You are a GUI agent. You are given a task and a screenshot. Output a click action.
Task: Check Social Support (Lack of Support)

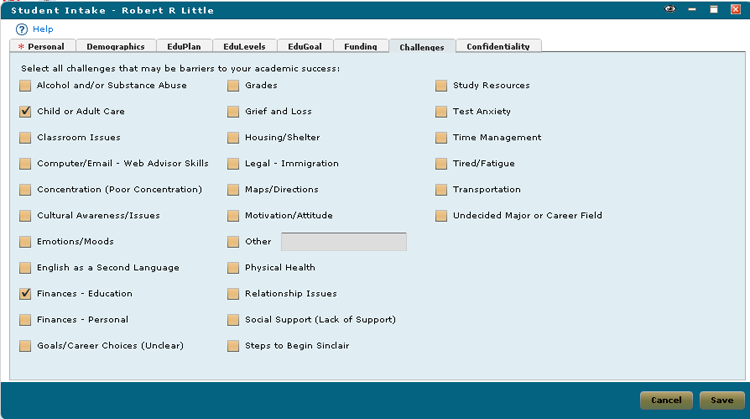click(x=233, y=320)
